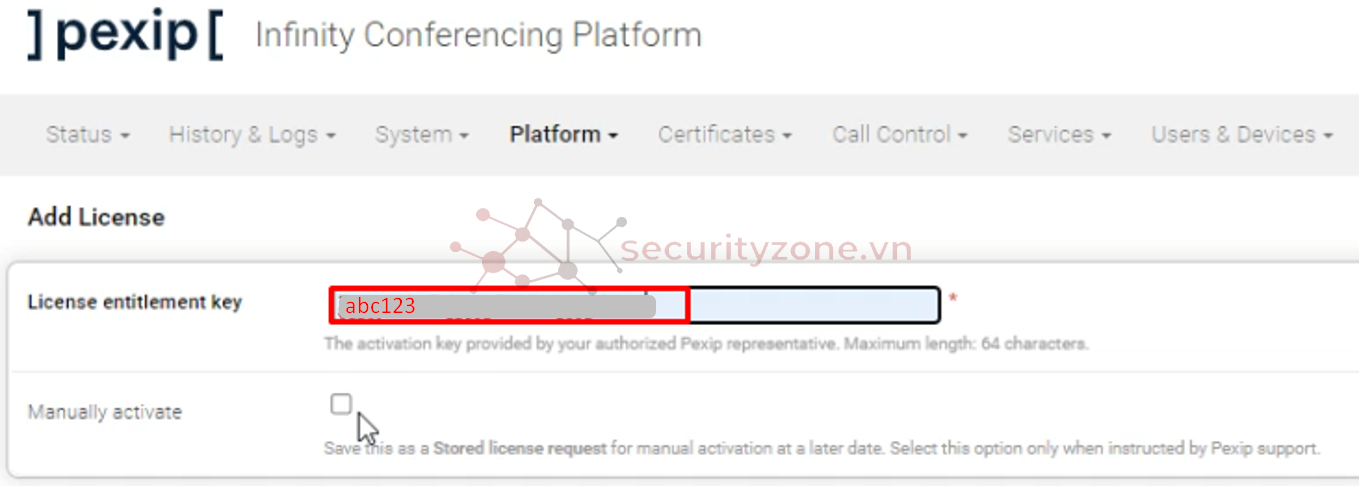The width and height of the screenshot is (1361, 492).
Task: Open the Platform menu
Action: point(564,134)
